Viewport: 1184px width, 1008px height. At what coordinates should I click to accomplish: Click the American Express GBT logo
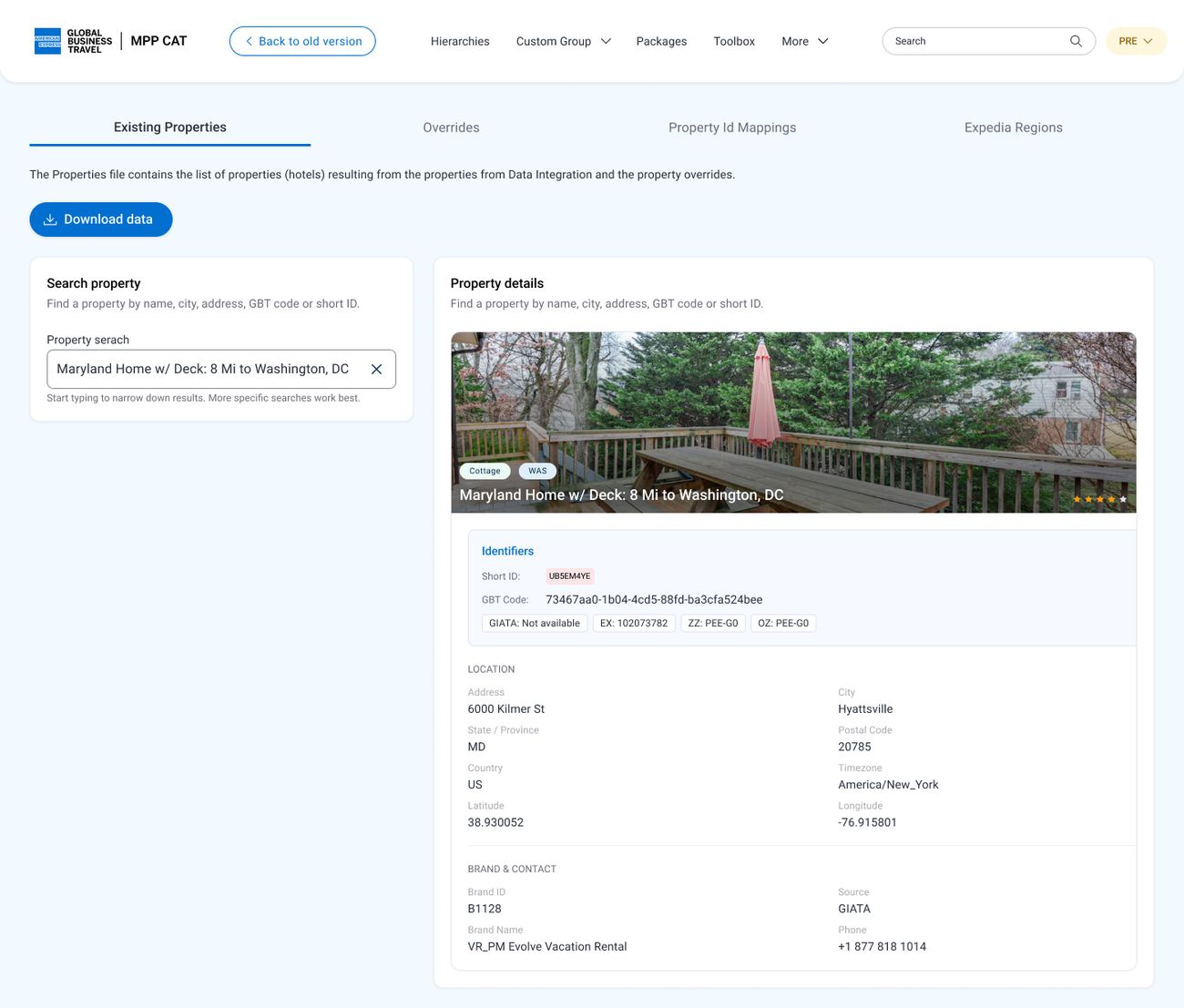[x=73, y=41]
